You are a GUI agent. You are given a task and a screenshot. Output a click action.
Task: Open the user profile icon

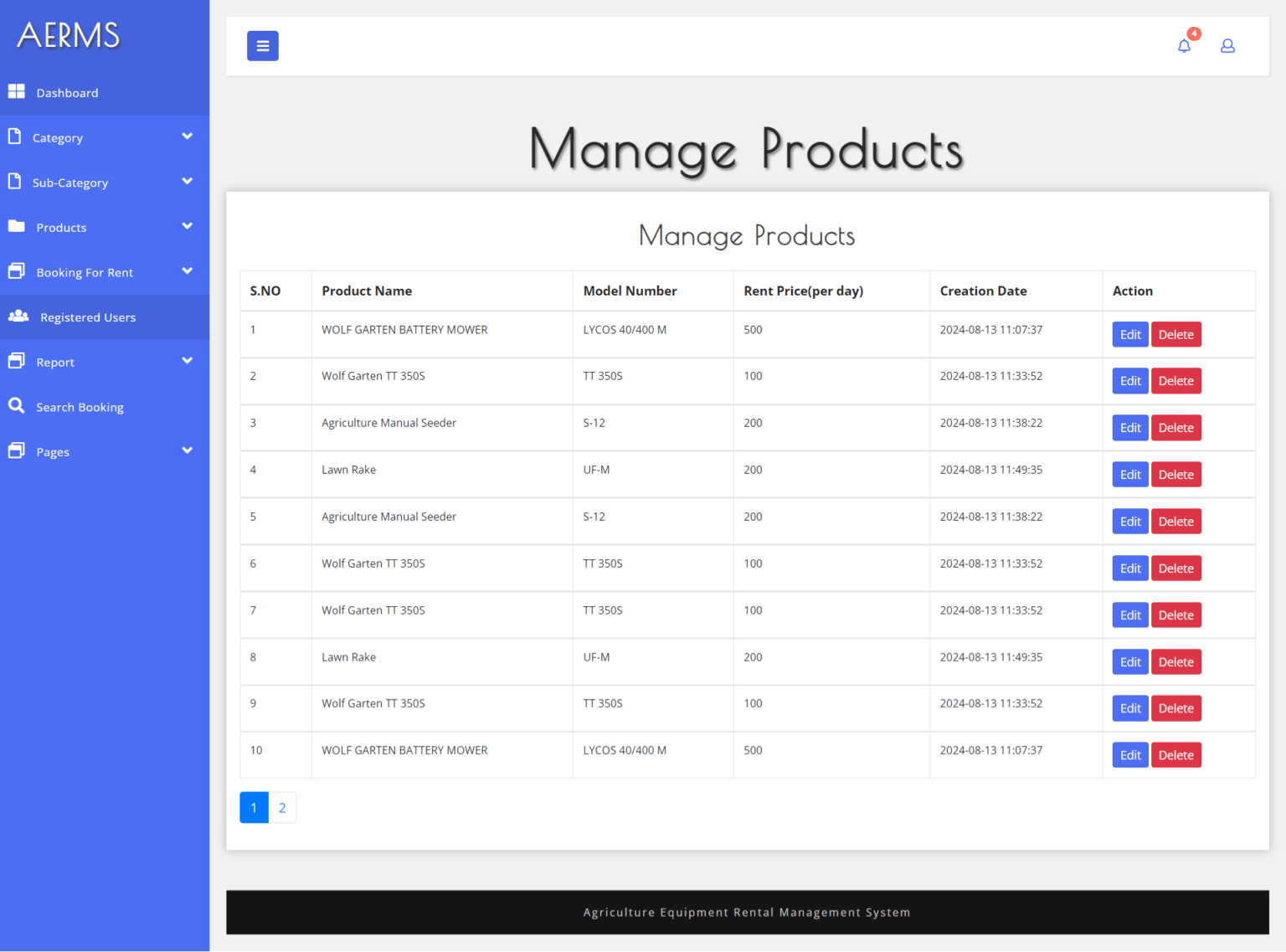tap(1227, 46)
